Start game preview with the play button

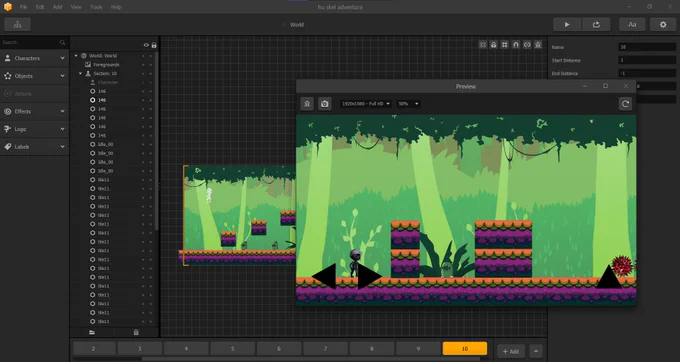point(567,24)
